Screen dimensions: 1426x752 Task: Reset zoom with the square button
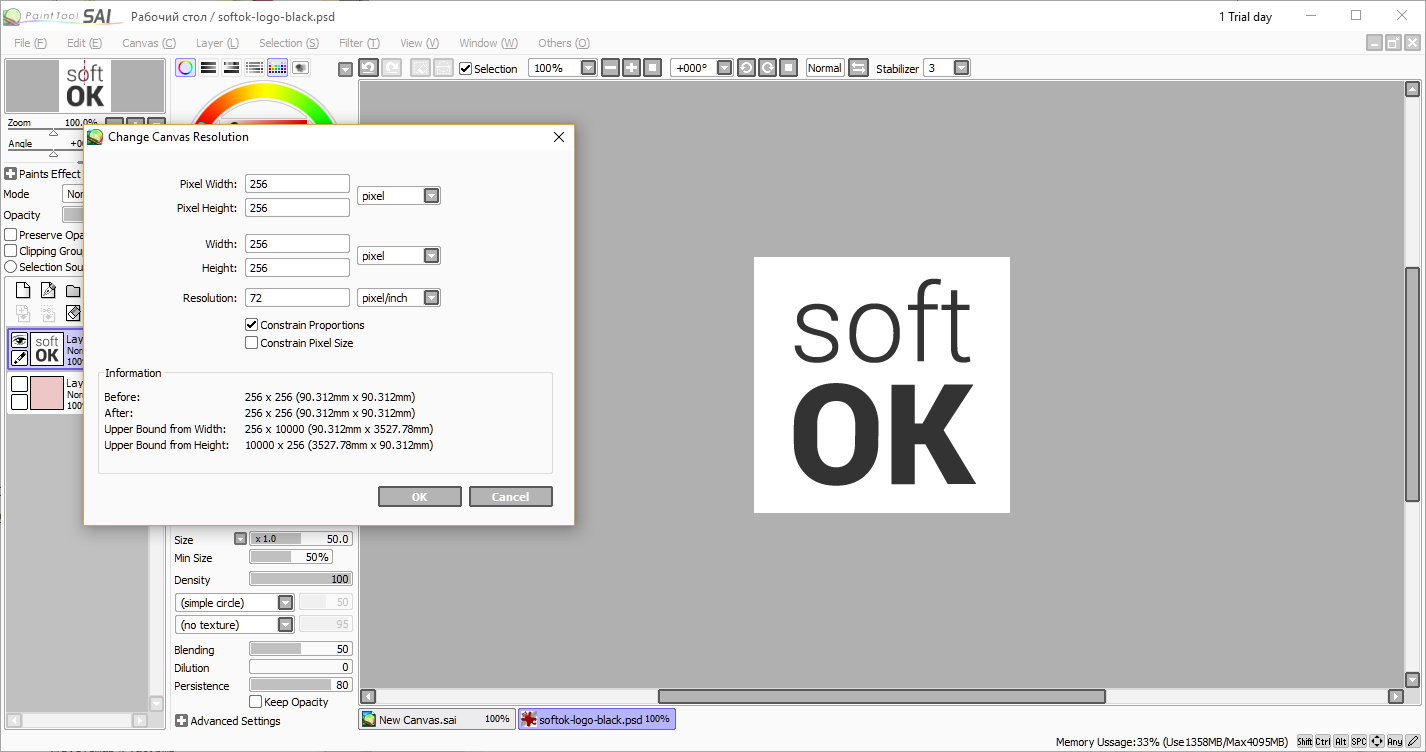[x=653, y=68]
